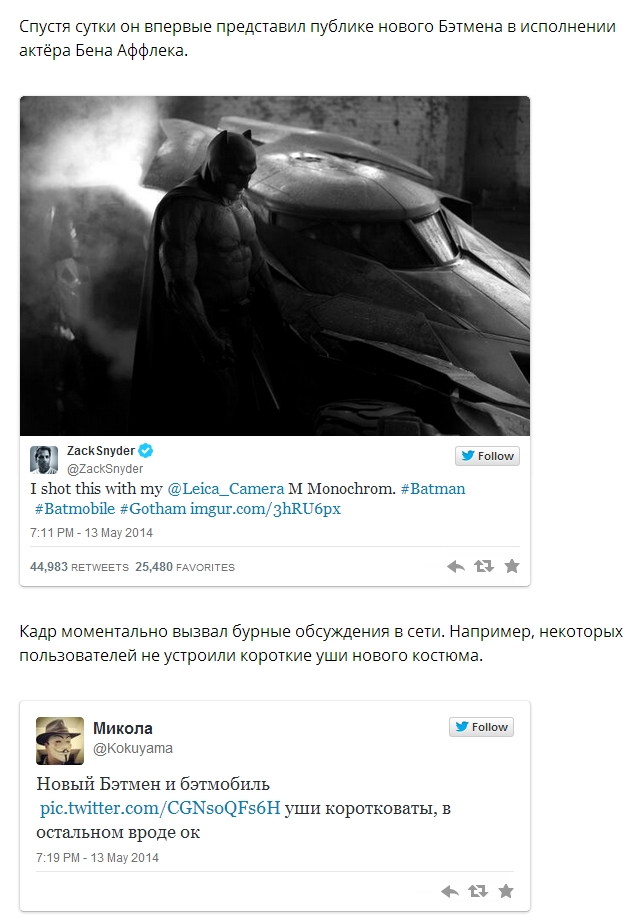Reply to Микола's tweet
Viewport: 632px width, 923px height.
[450, 891]
